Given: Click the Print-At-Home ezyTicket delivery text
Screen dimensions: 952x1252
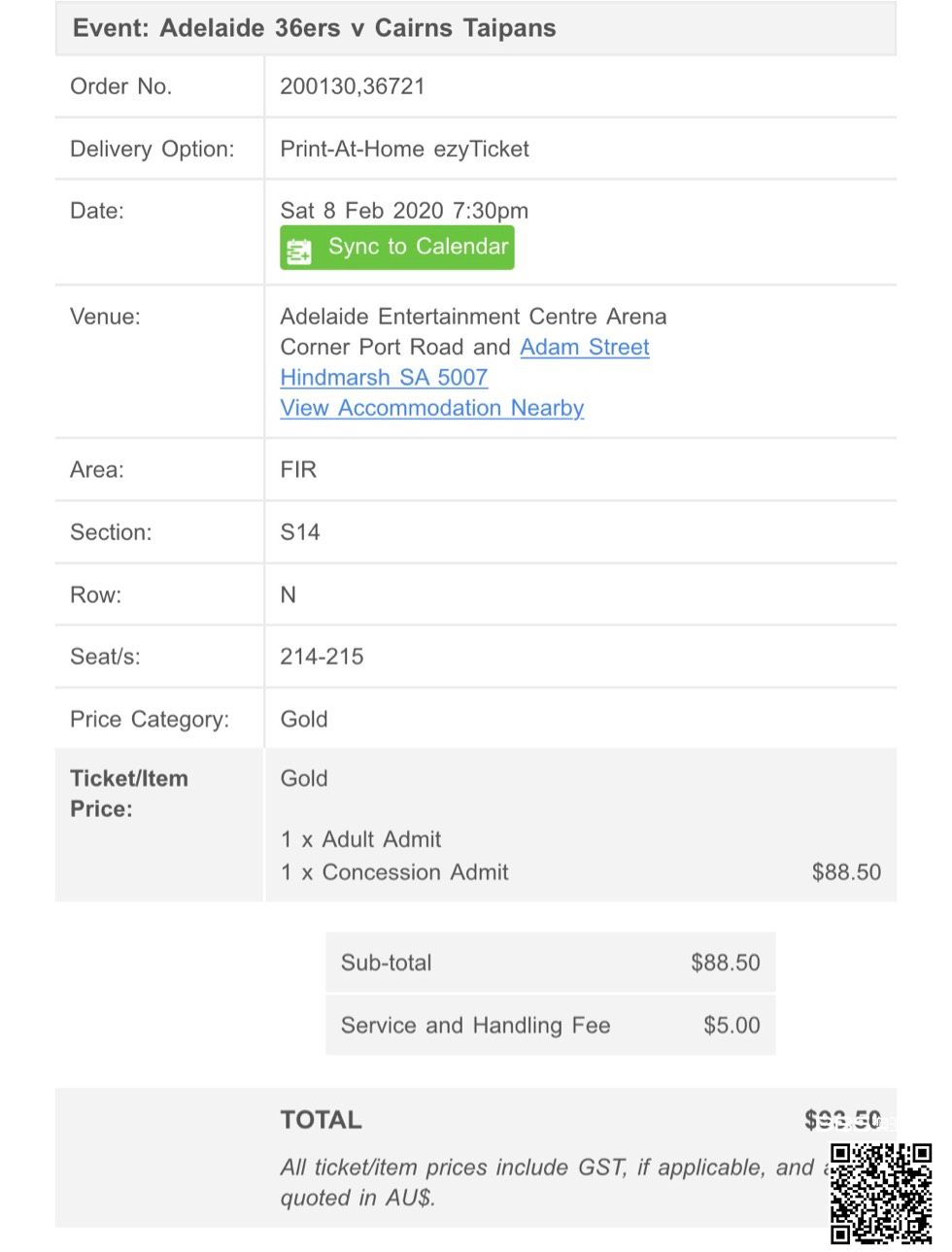Looking at the screenshot, I should tap(404, 150).
